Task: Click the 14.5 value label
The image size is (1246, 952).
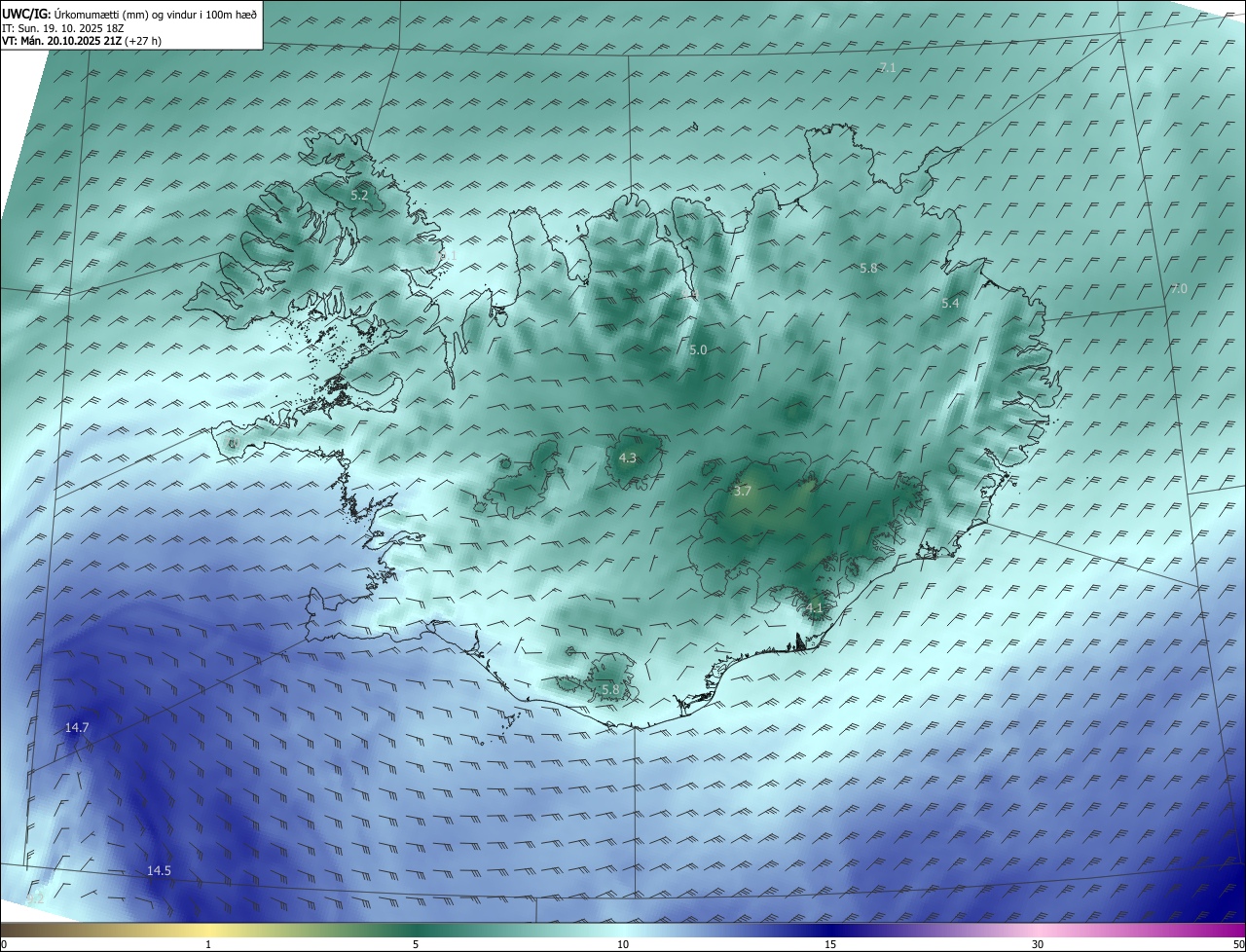Action: (x=159, y=870)
